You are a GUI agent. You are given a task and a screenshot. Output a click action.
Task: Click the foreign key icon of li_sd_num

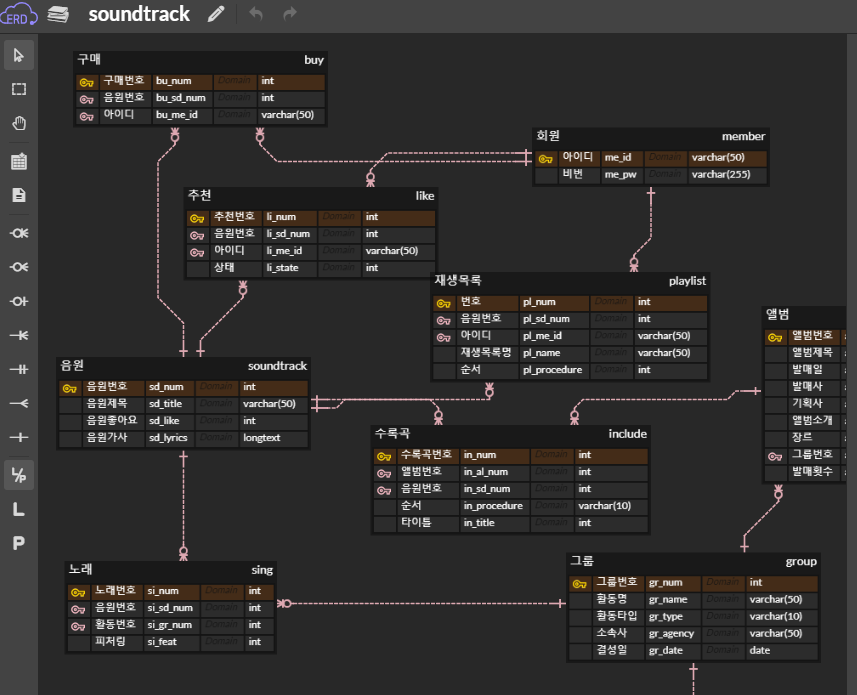[x=197, y=235]
